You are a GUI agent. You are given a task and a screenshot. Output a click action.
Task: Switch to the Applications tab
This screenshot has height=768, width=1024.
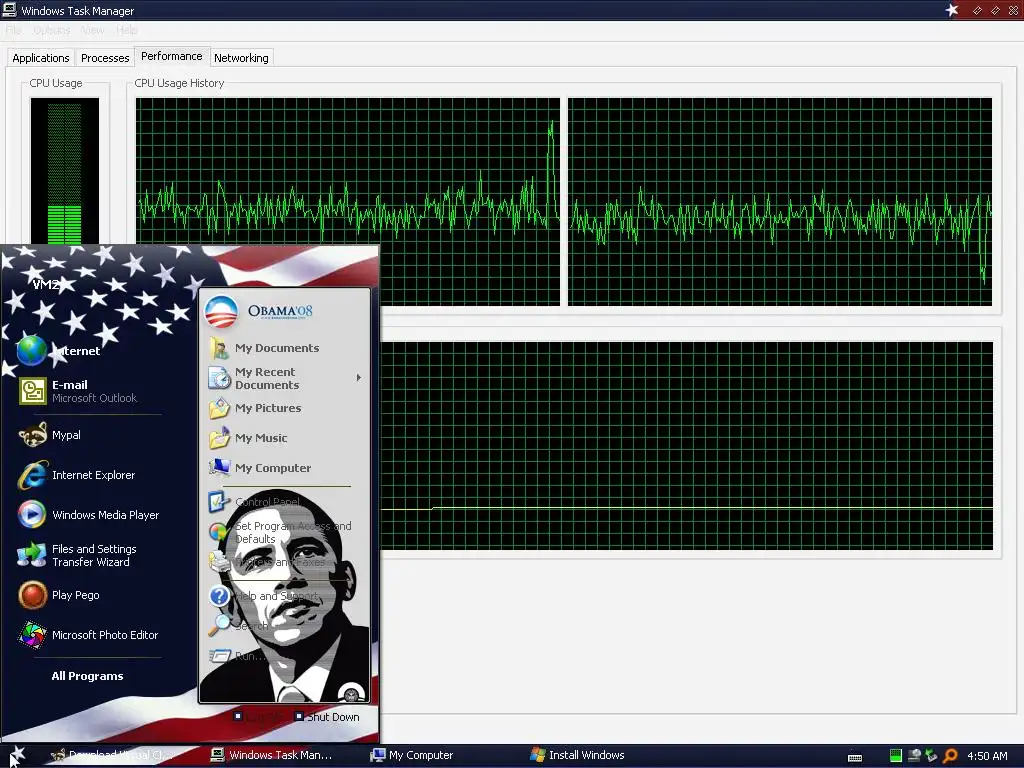click(40, 57)
